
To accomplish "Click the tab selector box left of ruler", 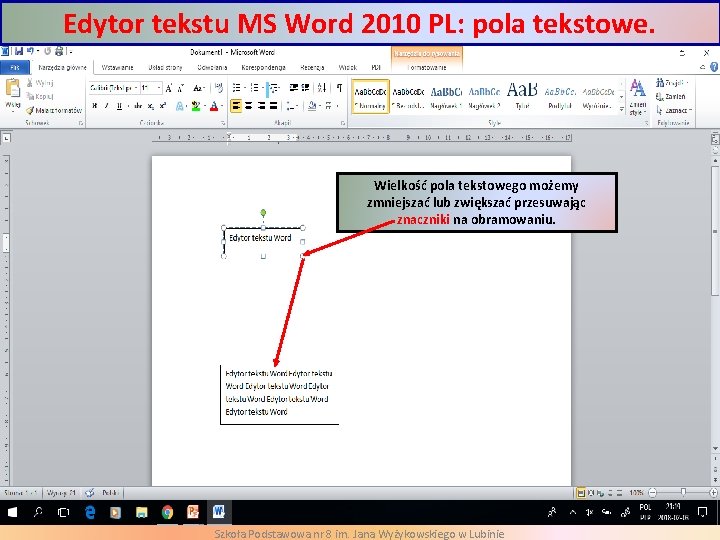I will click(x=6, y=138).
